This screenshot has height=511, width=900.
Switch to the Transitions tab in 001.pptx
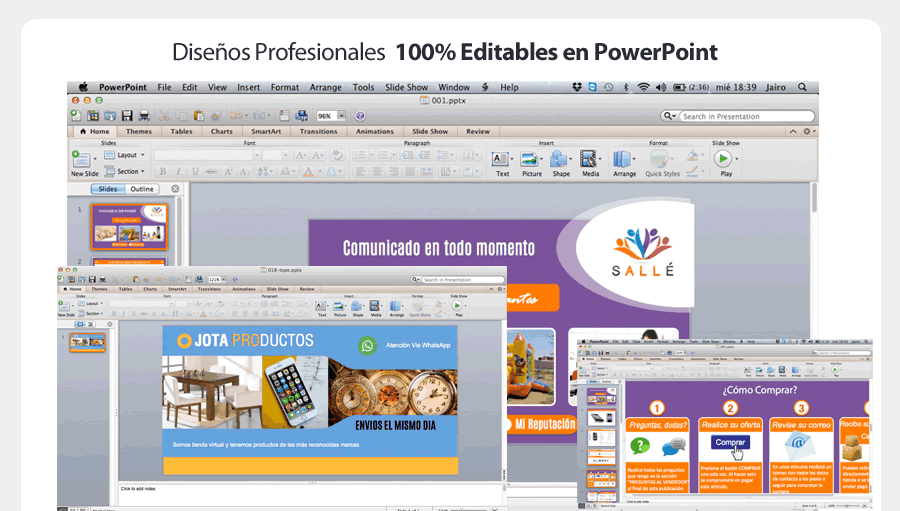[318, 131]
